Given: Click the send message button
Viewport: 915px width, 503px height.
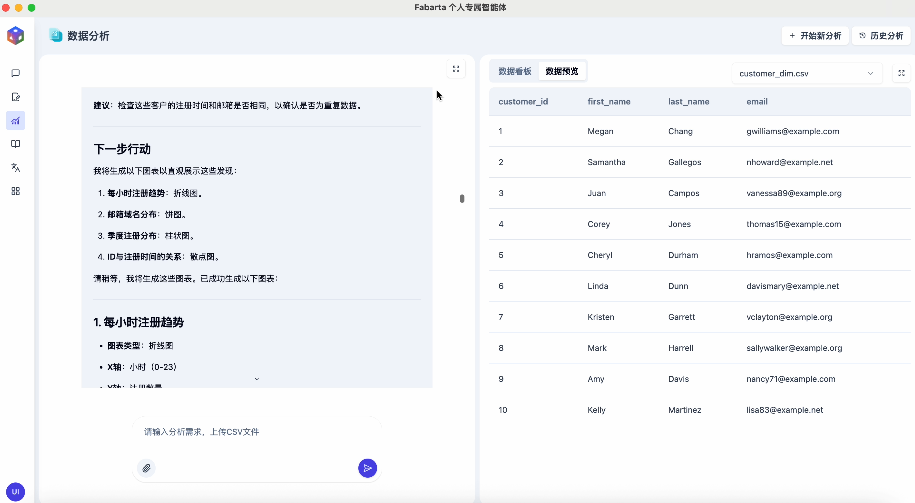Looking at the screenshot, I should (x=367, y=468).
